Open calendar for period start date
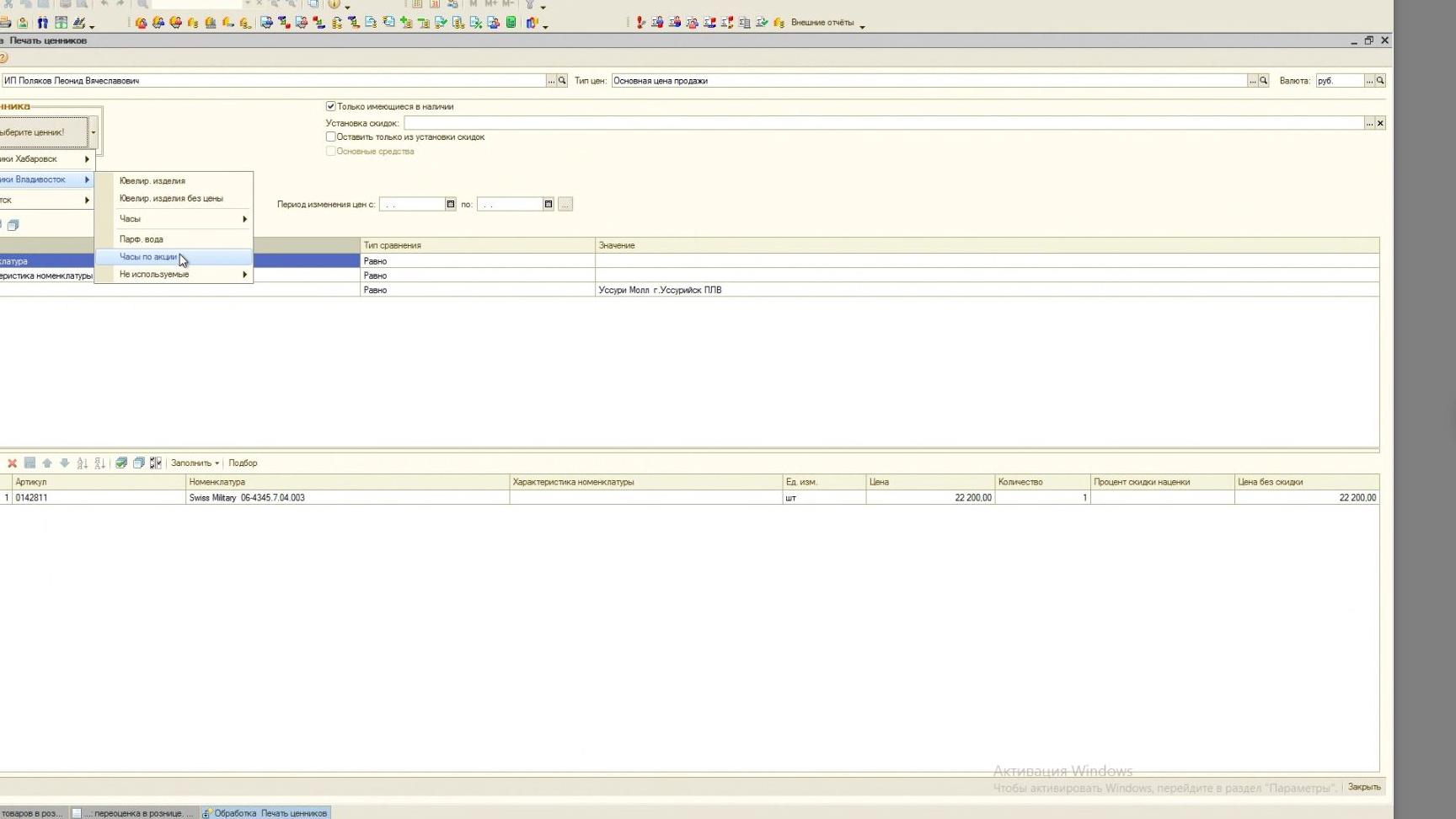Screen dimensions: 1456x819 (x=451, y=204)
